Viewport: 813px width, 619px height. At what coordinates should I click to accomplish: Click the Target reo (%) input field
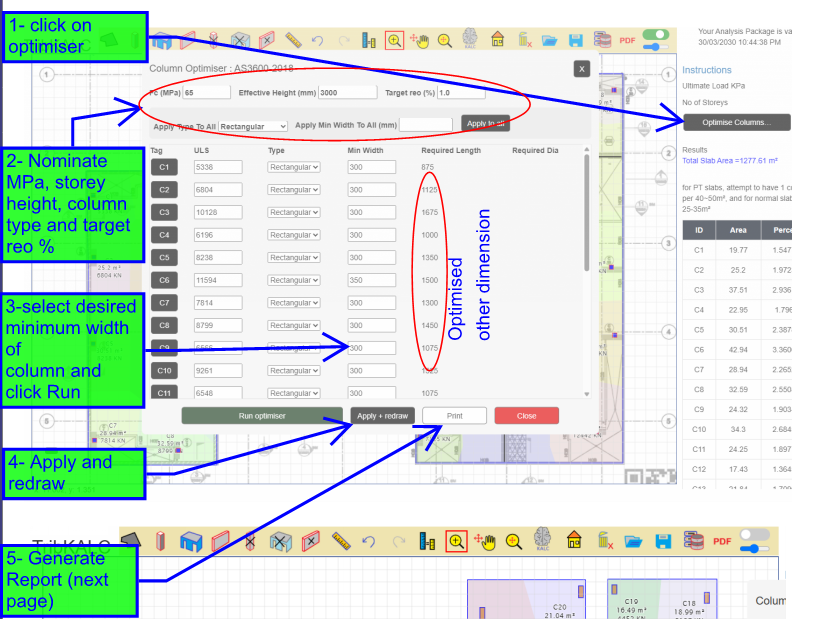click(461, 93)
